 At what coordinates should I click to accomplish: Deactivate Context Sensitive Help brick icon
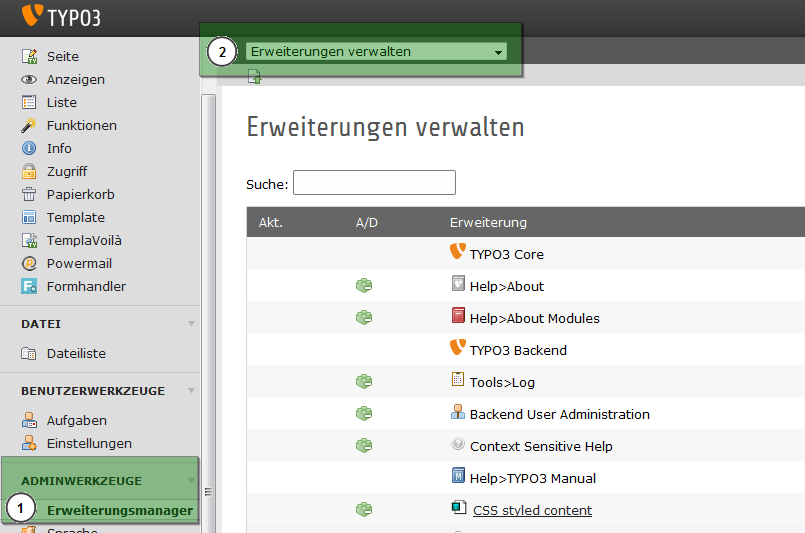(364, 445)
